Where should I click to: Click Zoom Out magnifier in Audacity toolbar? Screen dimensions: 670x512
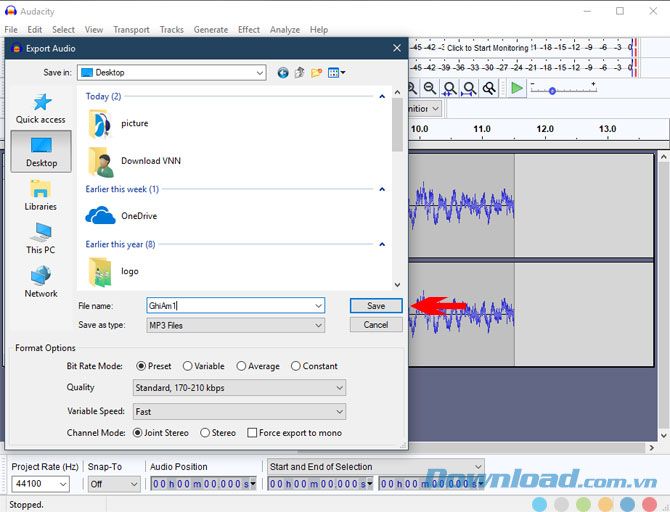click(430, 88)
